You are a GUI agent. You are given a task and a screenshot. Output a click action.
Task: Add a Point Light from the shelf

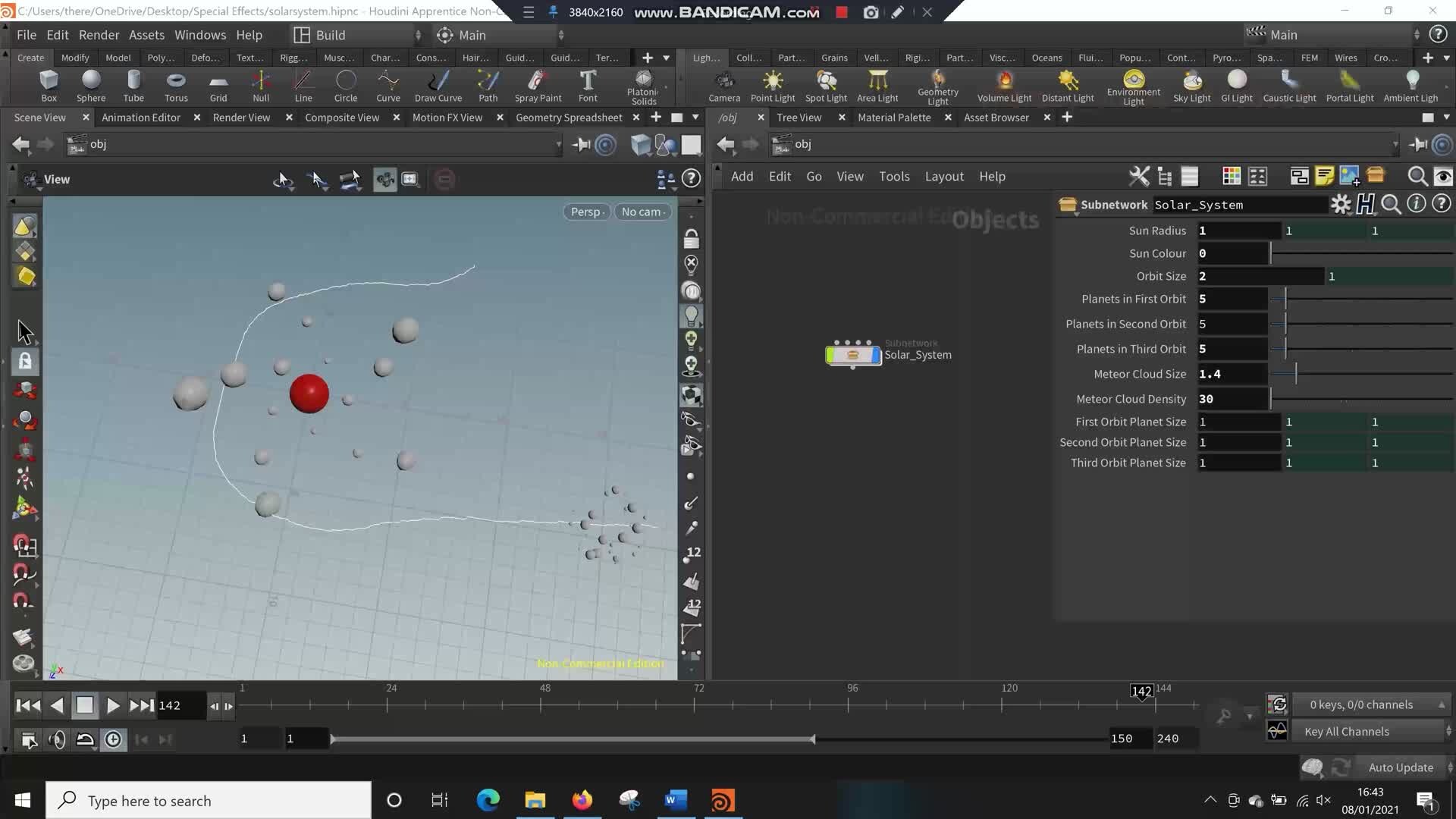772,83
